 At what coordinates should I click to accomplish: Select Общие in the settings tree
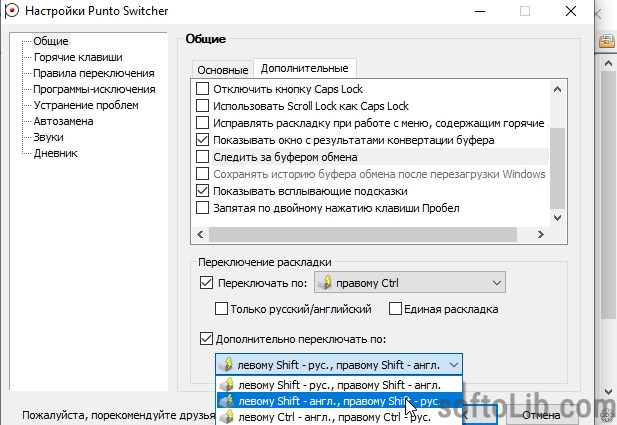click(x=51, y=41)
